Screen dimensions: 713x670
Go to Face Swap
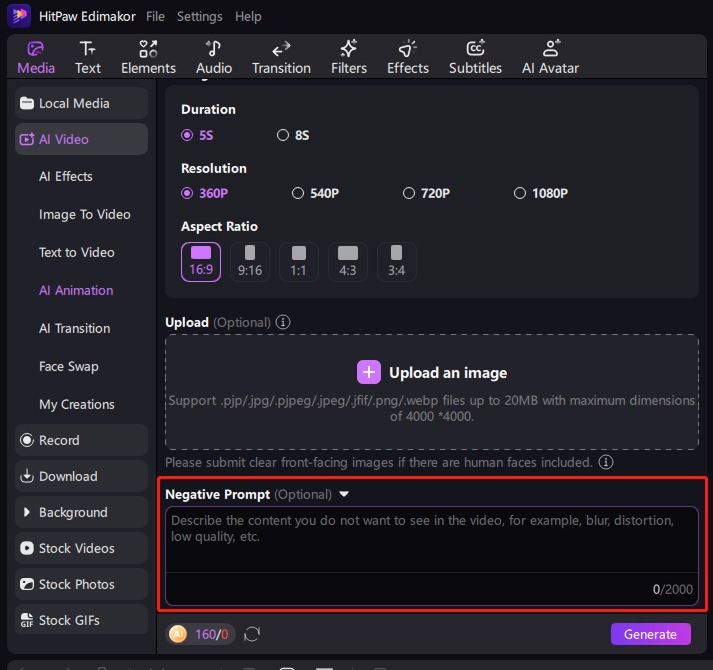pos(69,367)
